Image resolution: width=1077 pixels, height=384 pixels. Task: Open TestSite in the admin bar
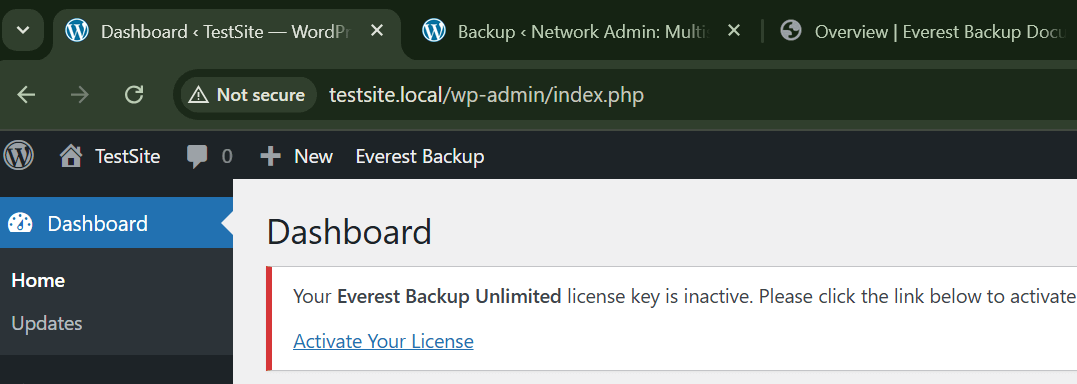coord(127,157)
